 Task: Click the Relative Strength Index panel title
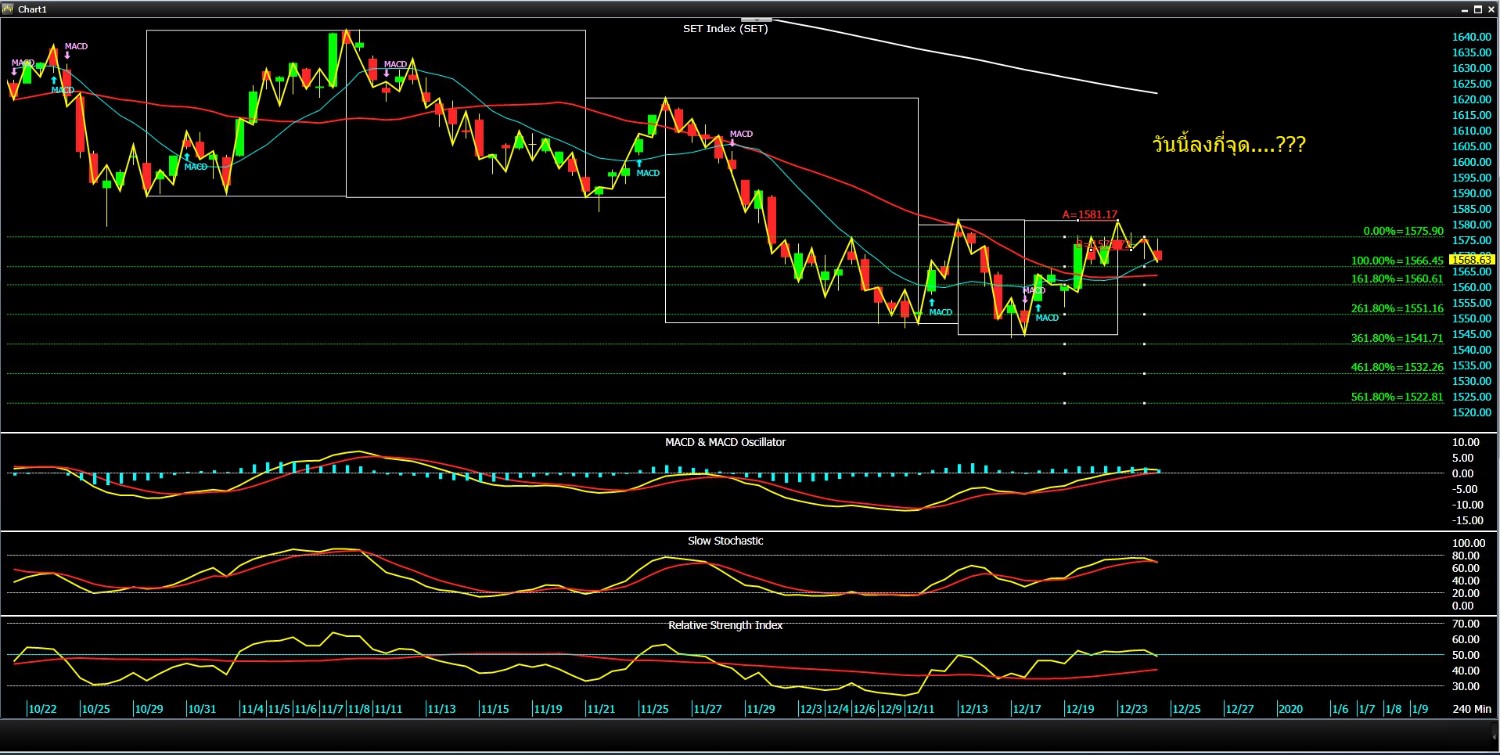(x=725, y=625)
